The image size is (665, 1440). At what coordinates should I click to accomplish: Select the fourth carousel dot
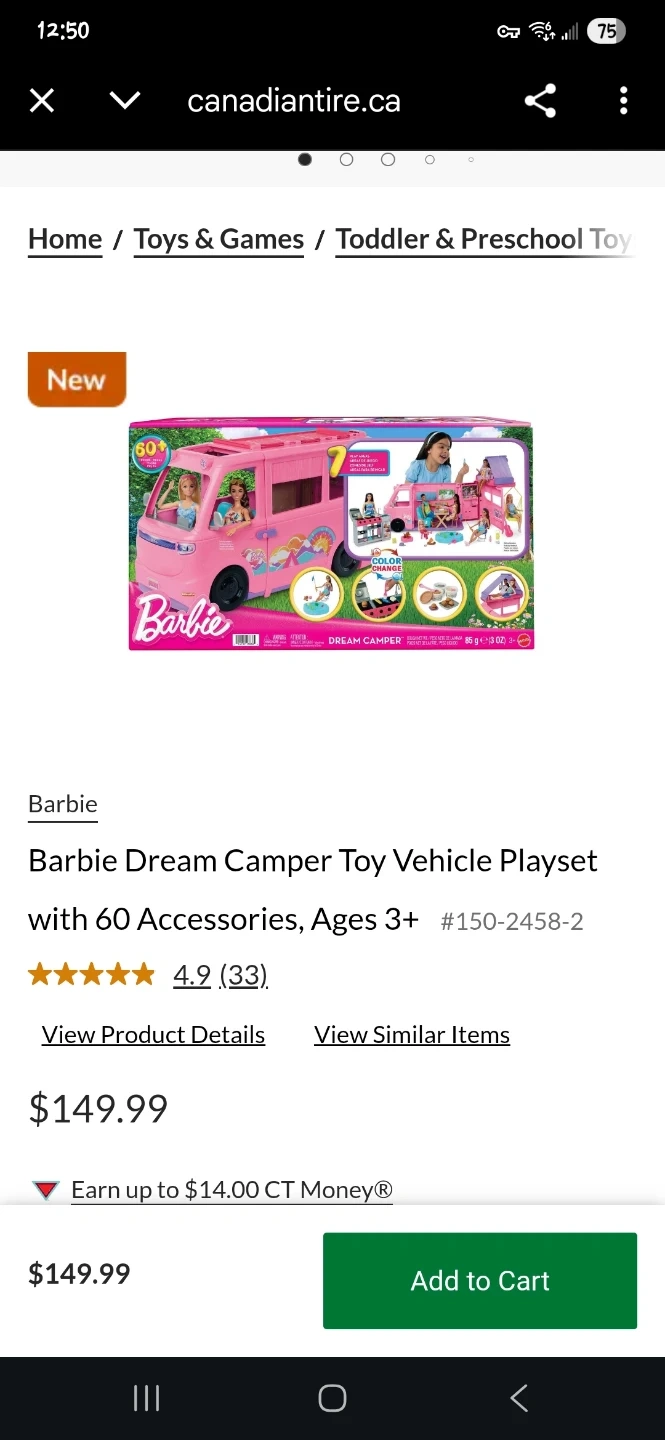pyautogui.click(x=430, y=160)
